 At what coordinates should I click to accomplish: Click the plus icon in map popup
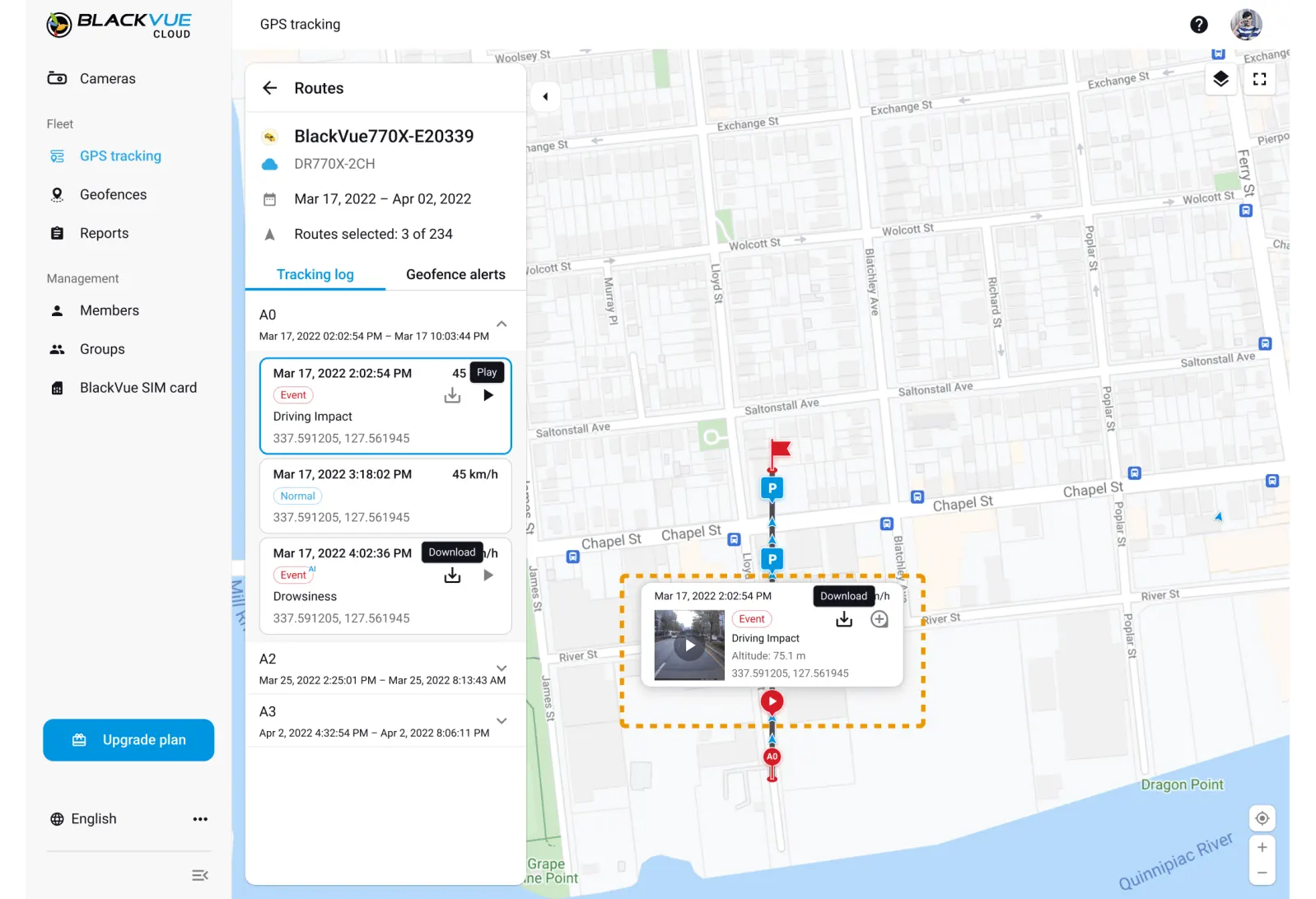880,619
